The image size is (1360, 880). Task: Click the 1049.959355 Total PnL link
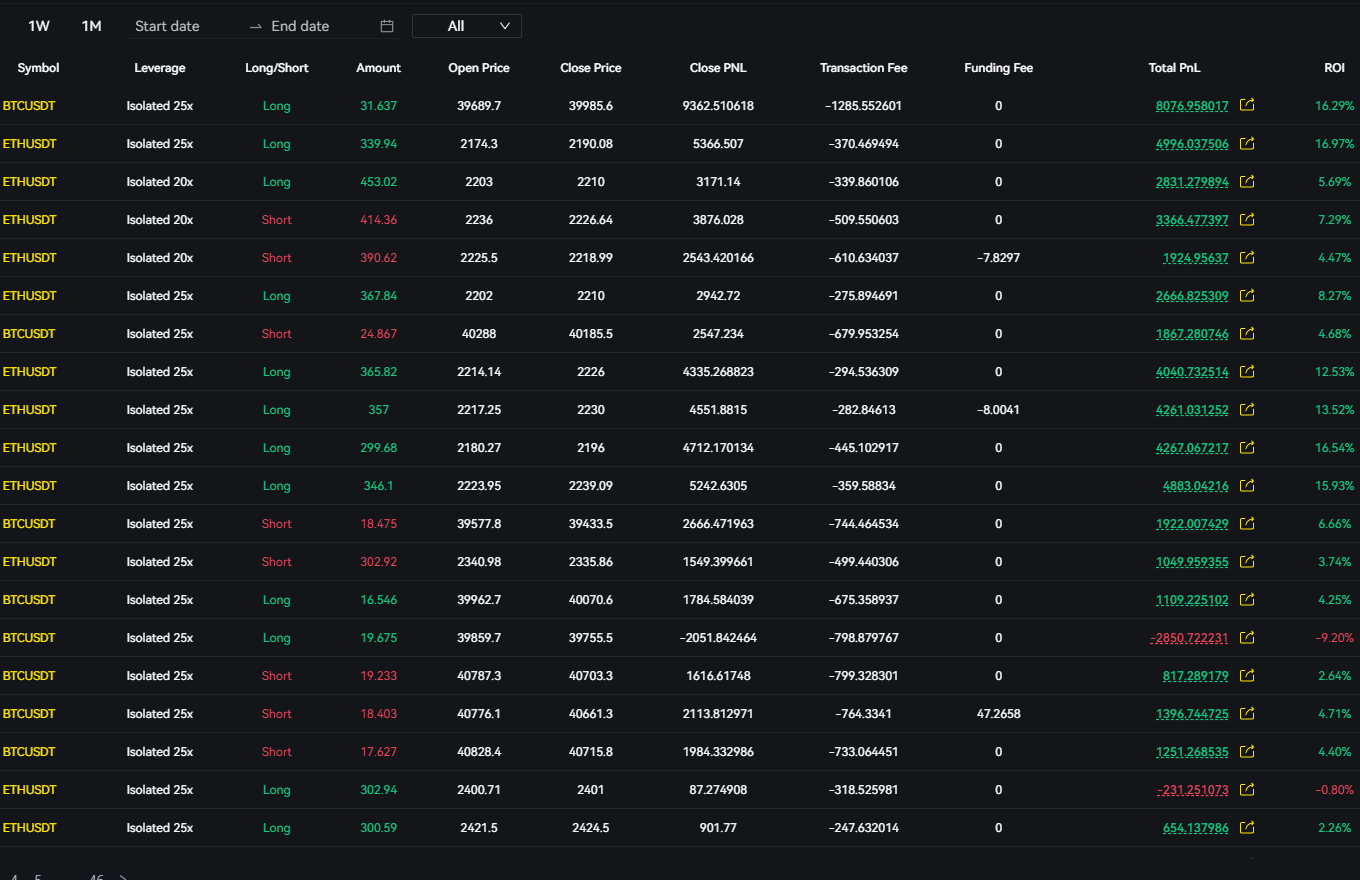[x=1192, y=561]
